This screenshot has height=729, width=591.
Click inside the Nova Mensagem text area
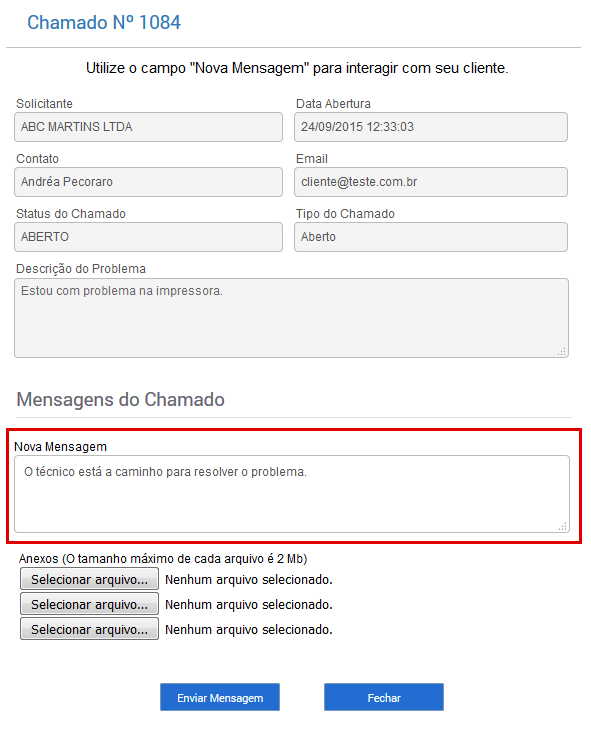point(292,494)
